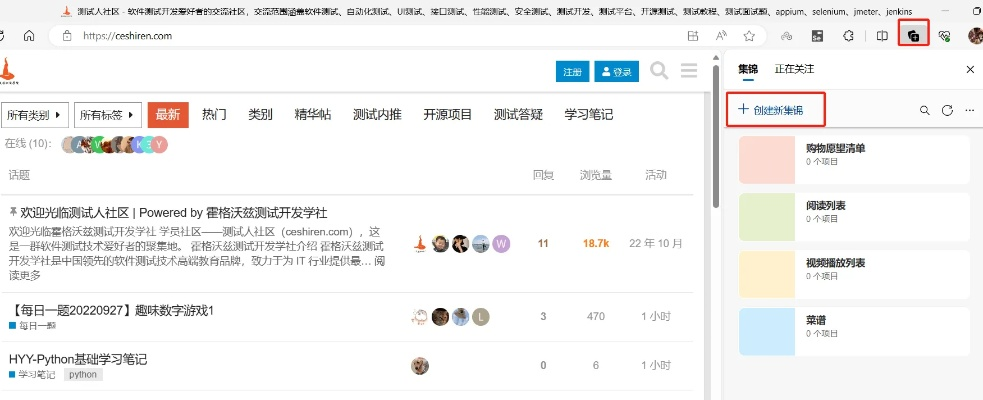Open the 所有标签 dropdown
The image size is (983, 400).
(x=108, y=115)
